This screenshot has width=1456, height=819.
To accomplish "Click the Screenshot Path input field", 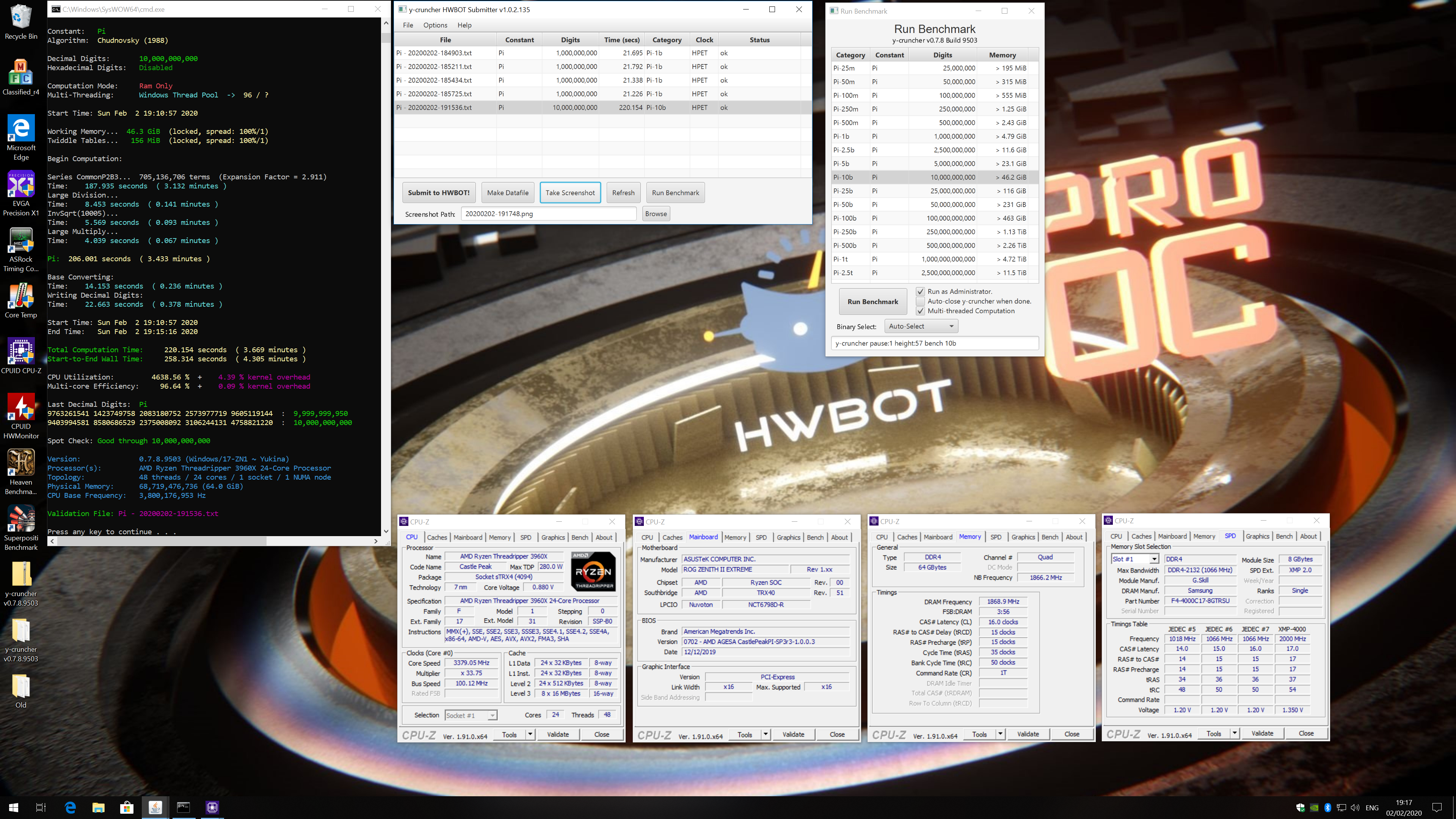I will (548, 213).
